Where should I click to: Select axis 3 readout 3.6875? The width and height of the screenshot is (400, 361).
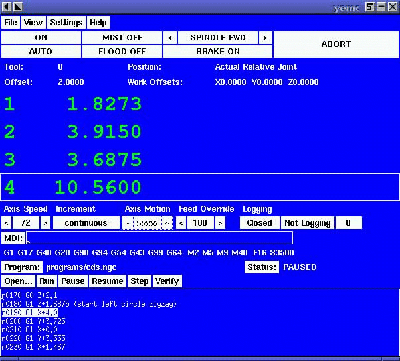pyautogui.click(x=200, y=160)
